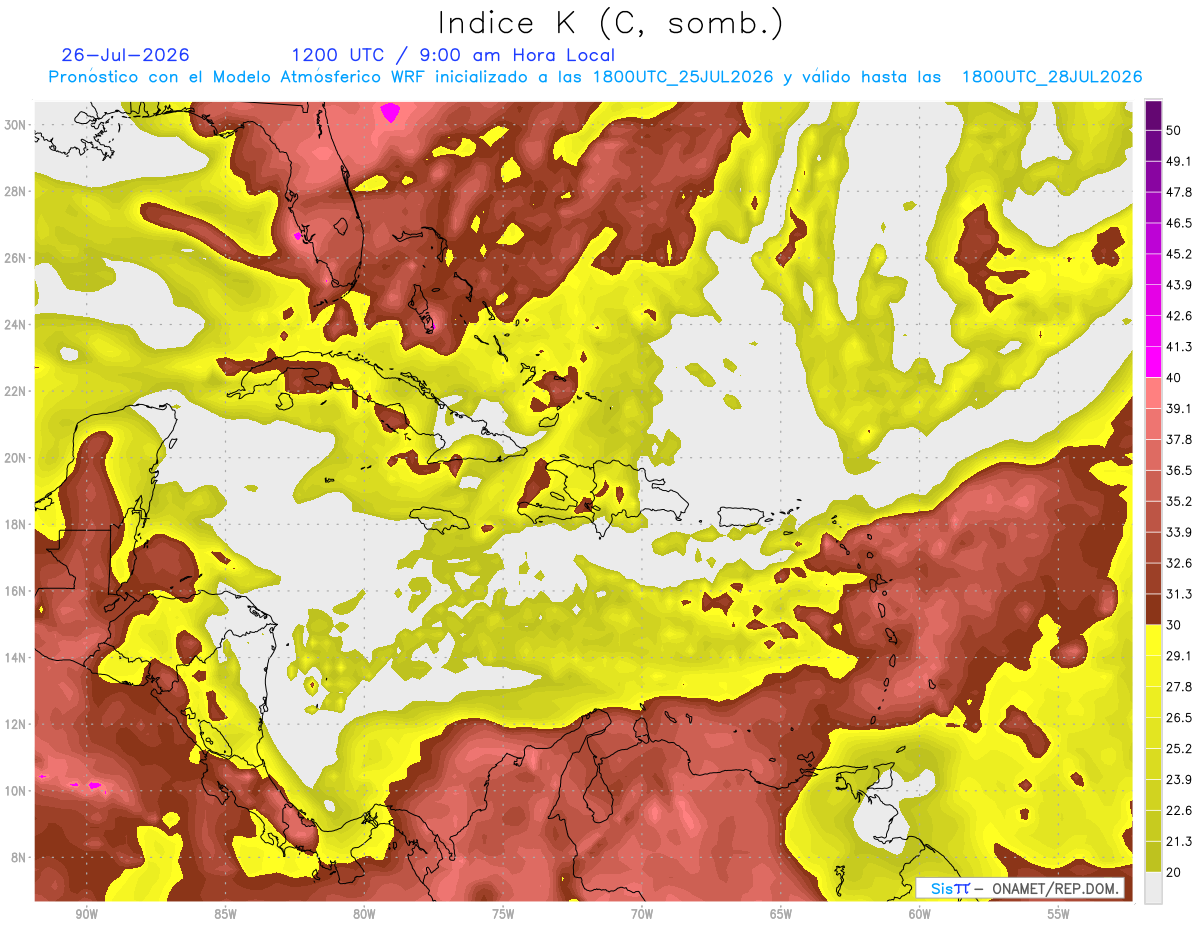Click the '40' value on the color scale
Screen dimensions: 1200x927
tap(1173, 378)
